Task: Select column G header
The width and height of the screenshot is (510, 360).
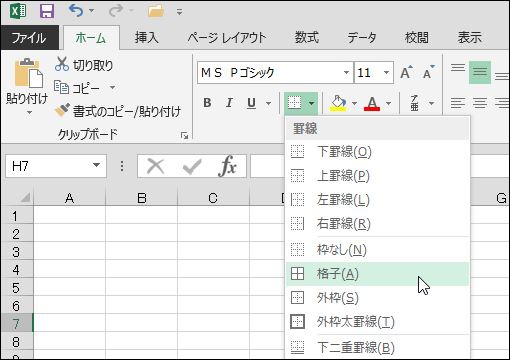Action: [490, 198]
